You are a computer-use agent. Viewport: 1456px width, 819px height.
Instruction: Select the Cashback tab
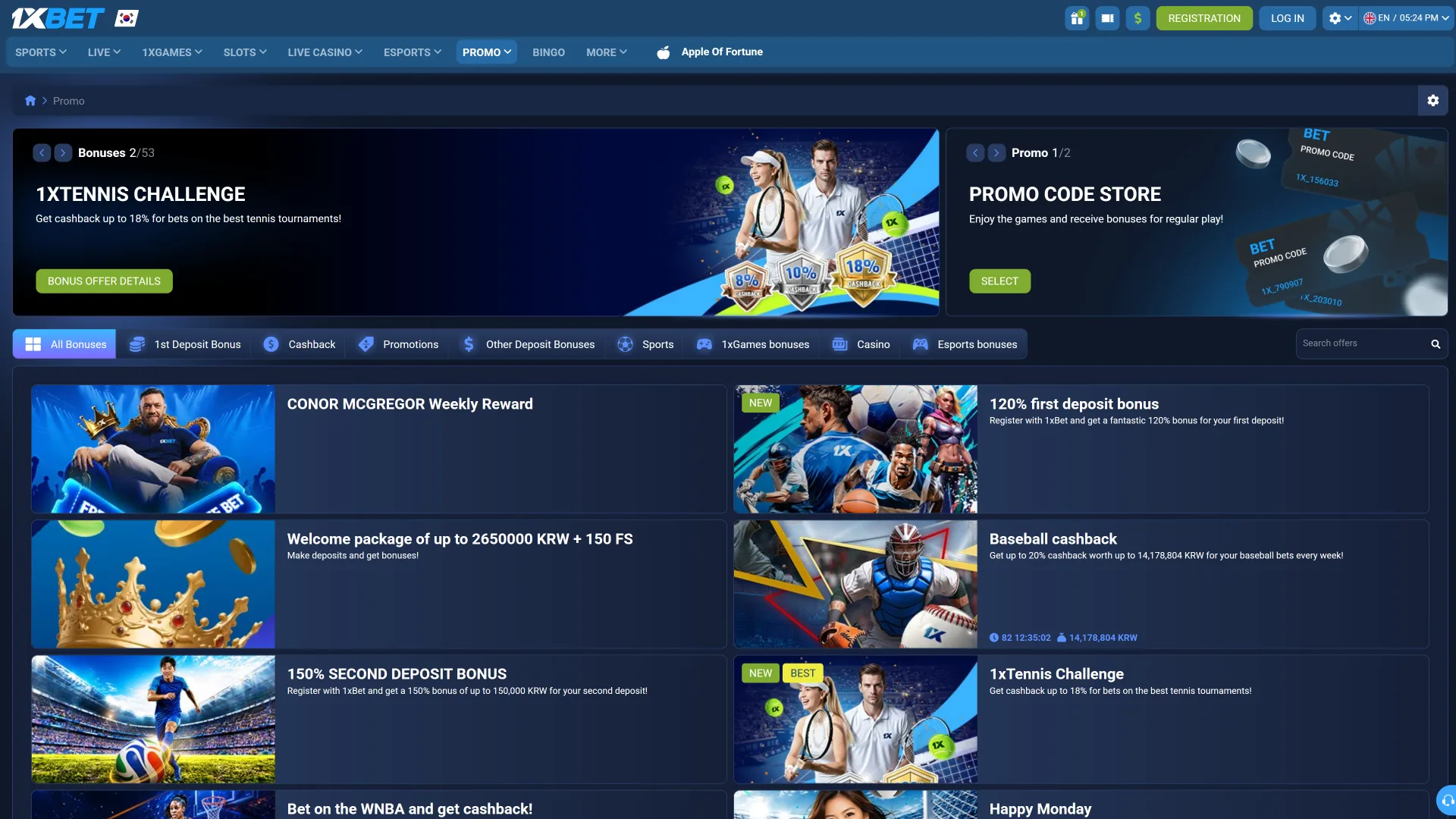[299, 344]
